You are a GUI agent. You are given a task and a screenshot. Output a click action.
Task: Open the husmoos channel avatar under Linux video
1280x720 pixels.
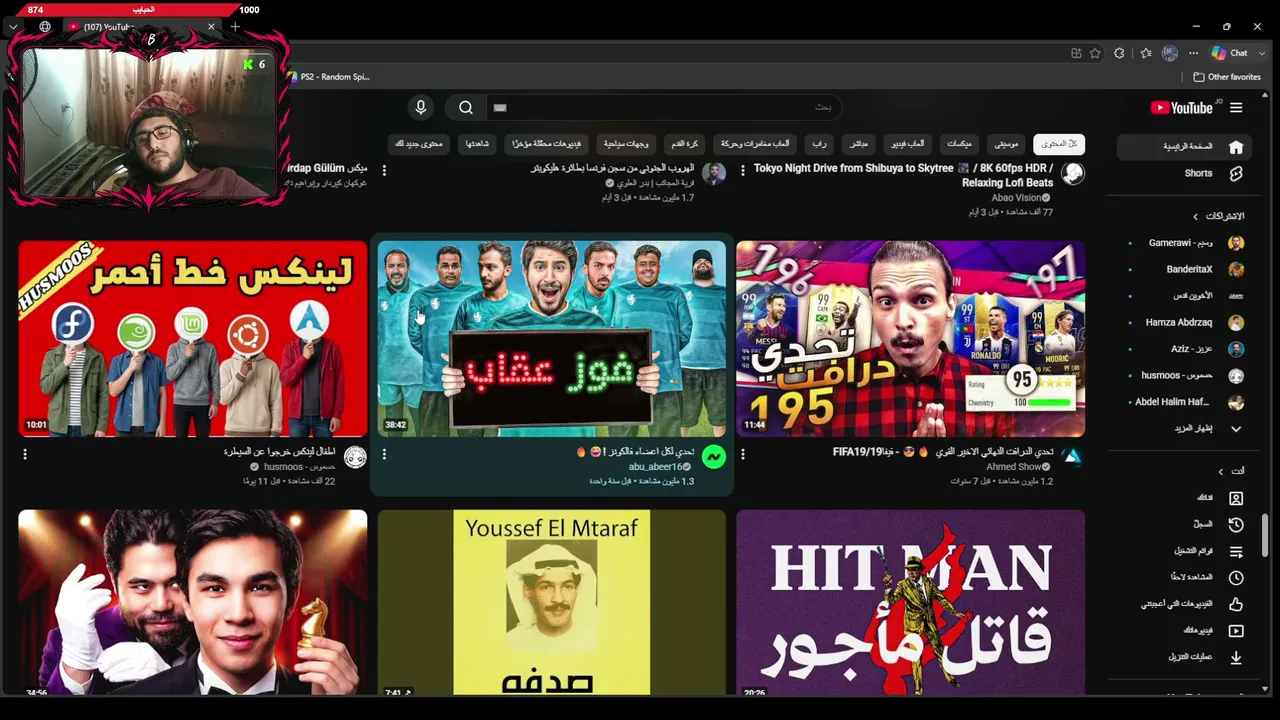[x=355, y=458]
